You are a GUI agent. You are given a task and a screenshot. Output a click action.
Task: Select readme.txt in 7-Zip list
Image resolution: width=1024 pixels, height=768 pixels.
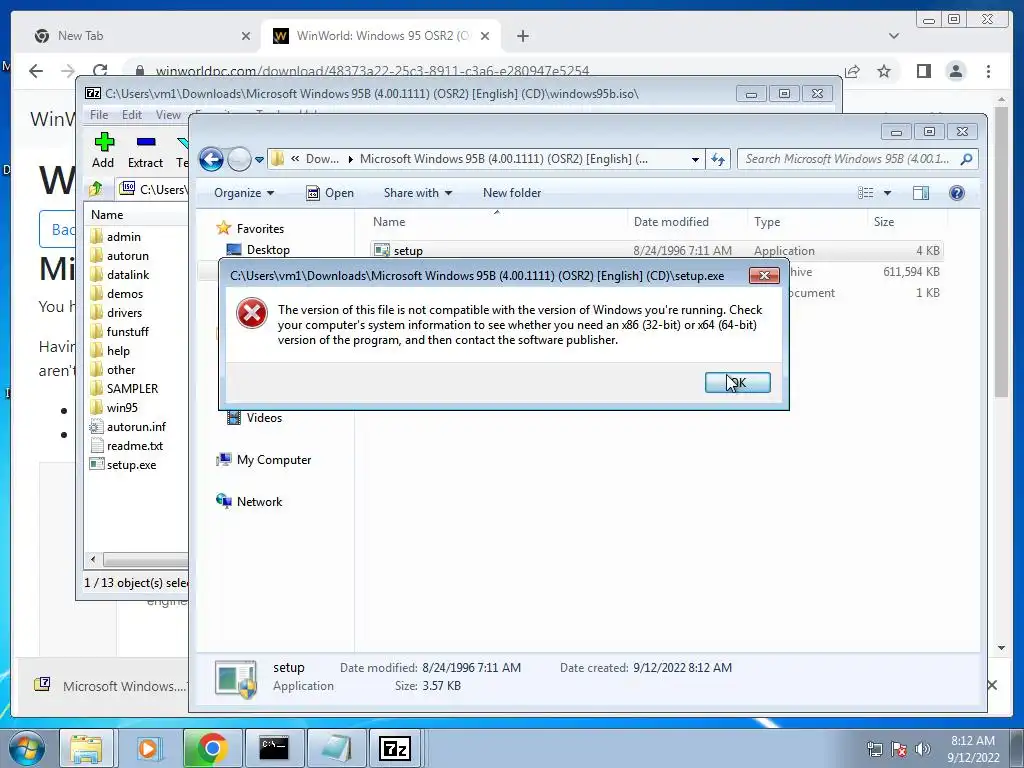(135, 445)
